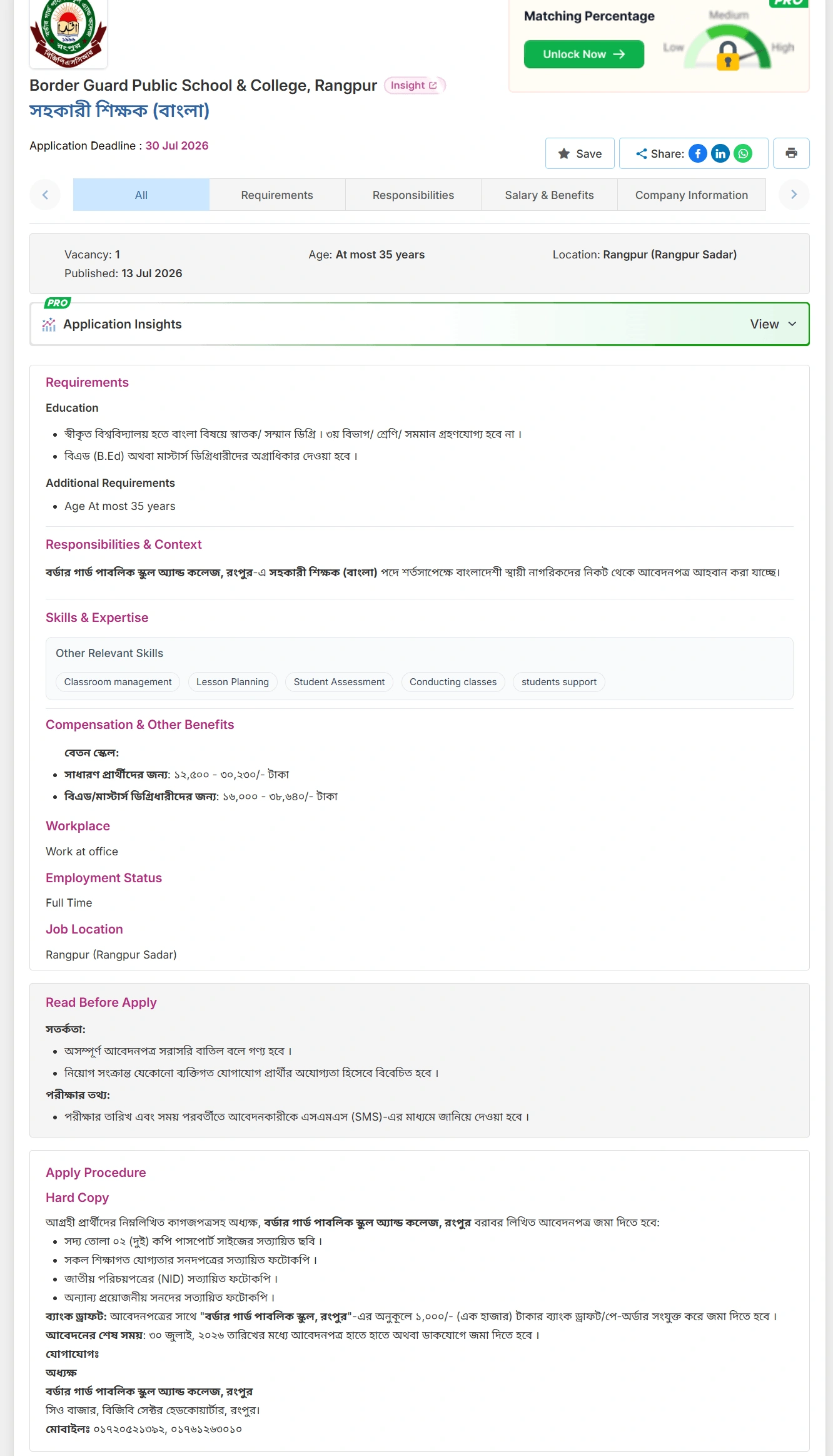Open Company Information tab

point(692,195)
